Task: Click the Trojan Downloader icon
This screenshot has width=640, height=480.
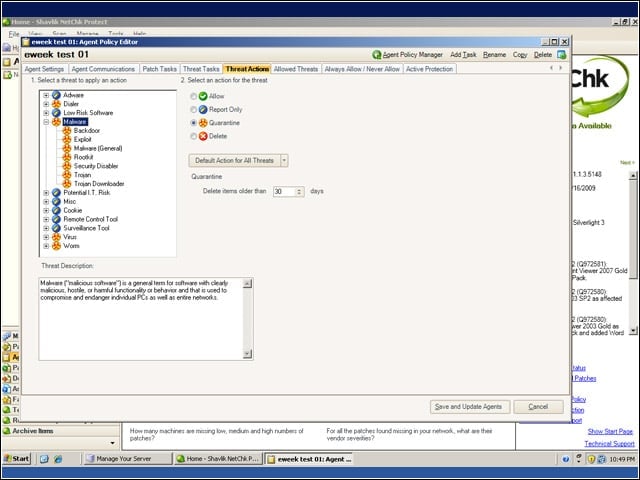Action: [67, 184]
